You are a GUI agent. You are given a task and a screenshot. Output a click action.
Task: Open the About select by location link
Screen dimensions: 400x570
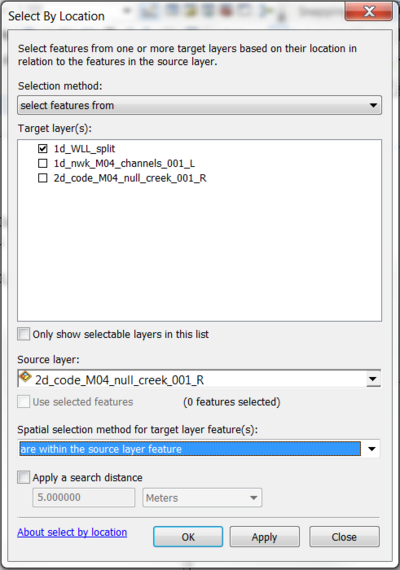(72, 532)
